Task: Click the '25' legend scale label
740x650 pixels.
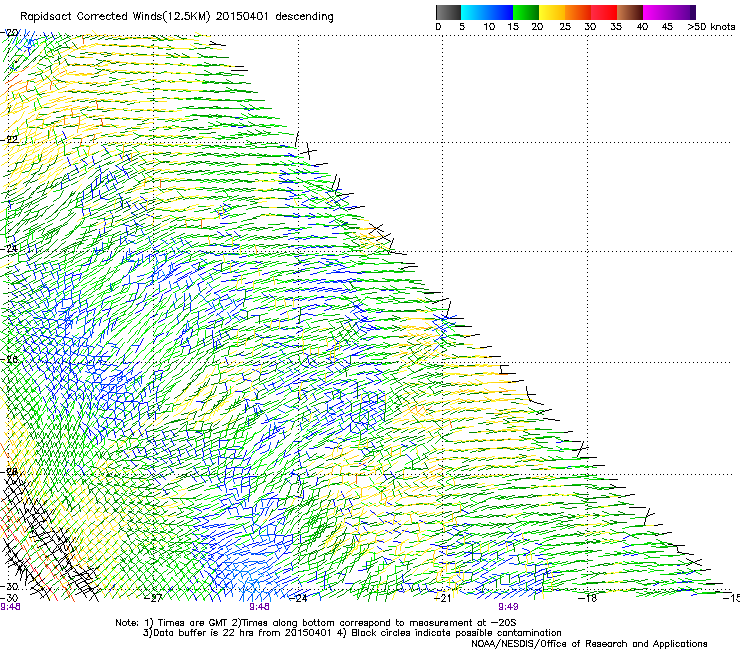Action: coord(565,27)
